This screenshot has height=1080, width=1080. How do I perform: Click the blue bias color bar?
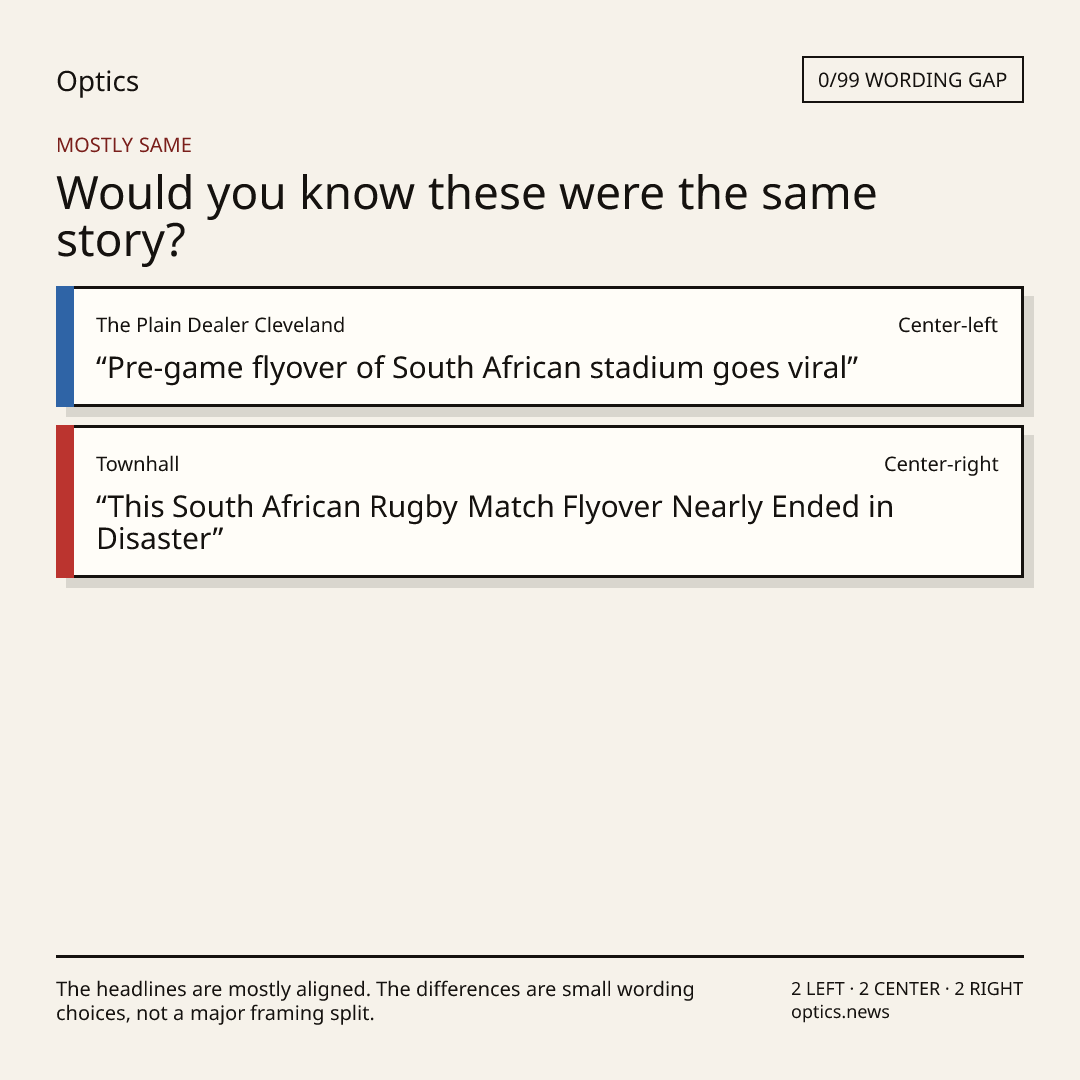pyautogui.click(x=65, y=346)
